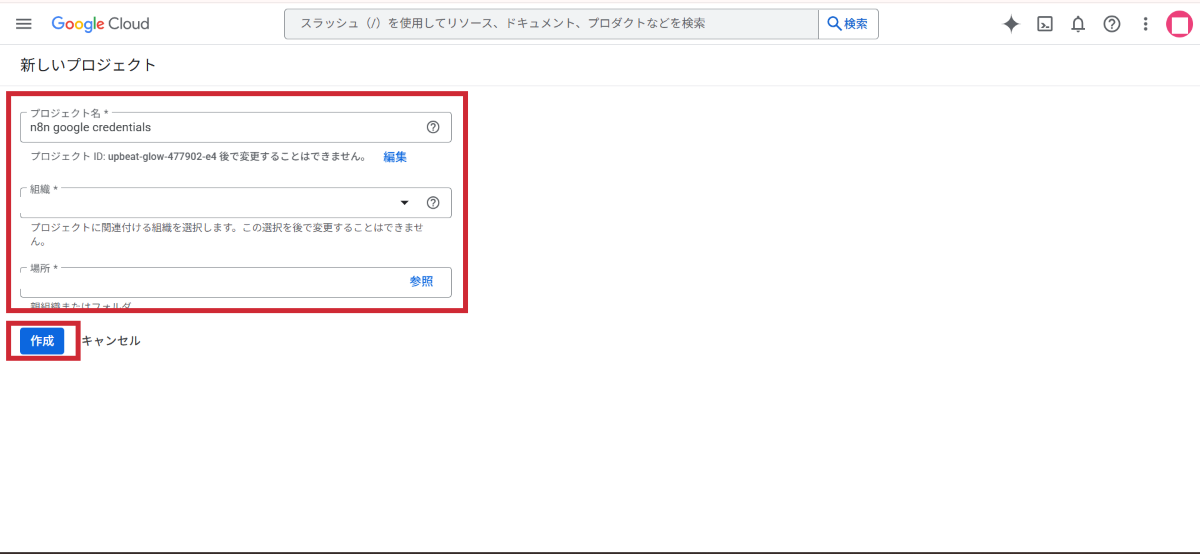Open the 組織 selection field
This screenshot has height=554, width=1200.
tap(210, 203)
